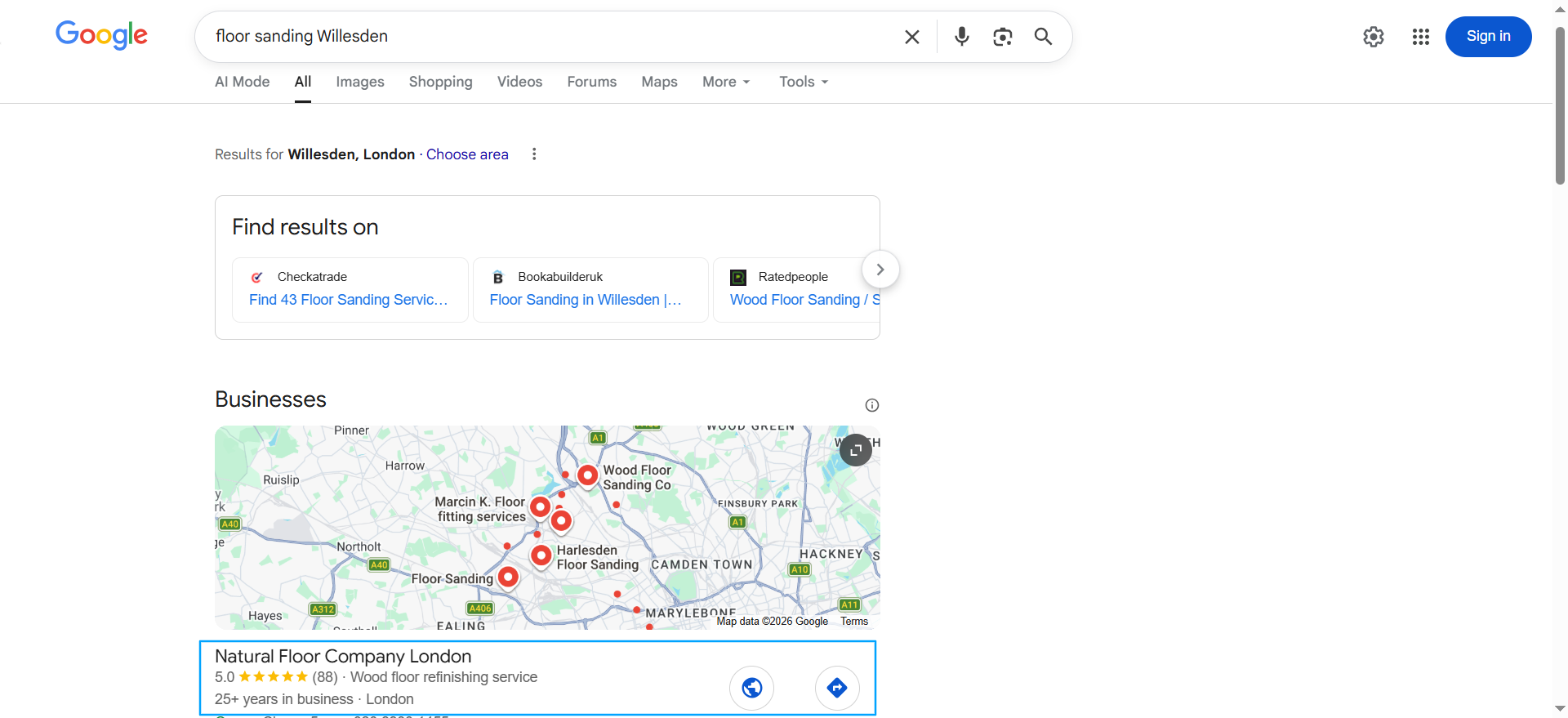Screen dimensions: 1568x718
Task: Open the Ratedpeople Wood Floor Sanding link
Action: pos(804,300)
